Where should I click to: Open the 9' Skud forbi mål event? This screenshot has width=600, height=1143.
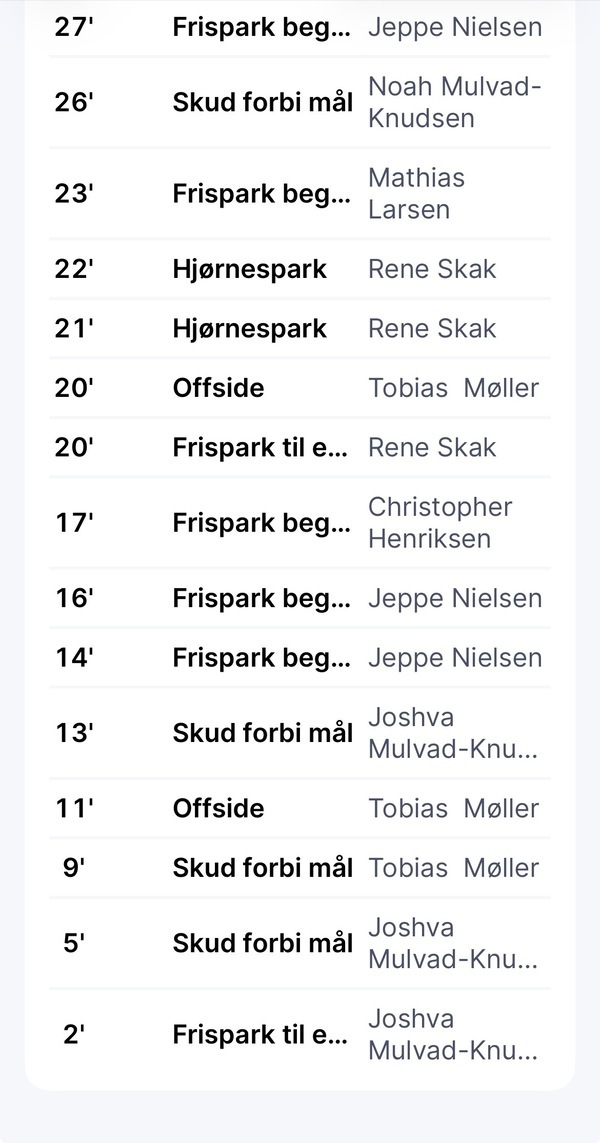[x=262, y=868]
